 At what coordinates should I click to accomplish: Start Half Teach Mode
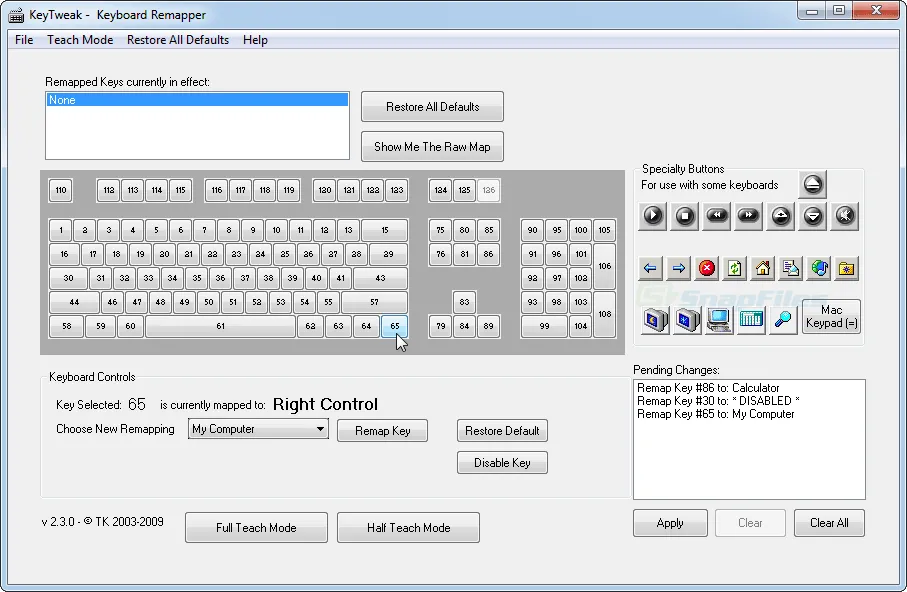pyautogui.click(x=408, y=527)
